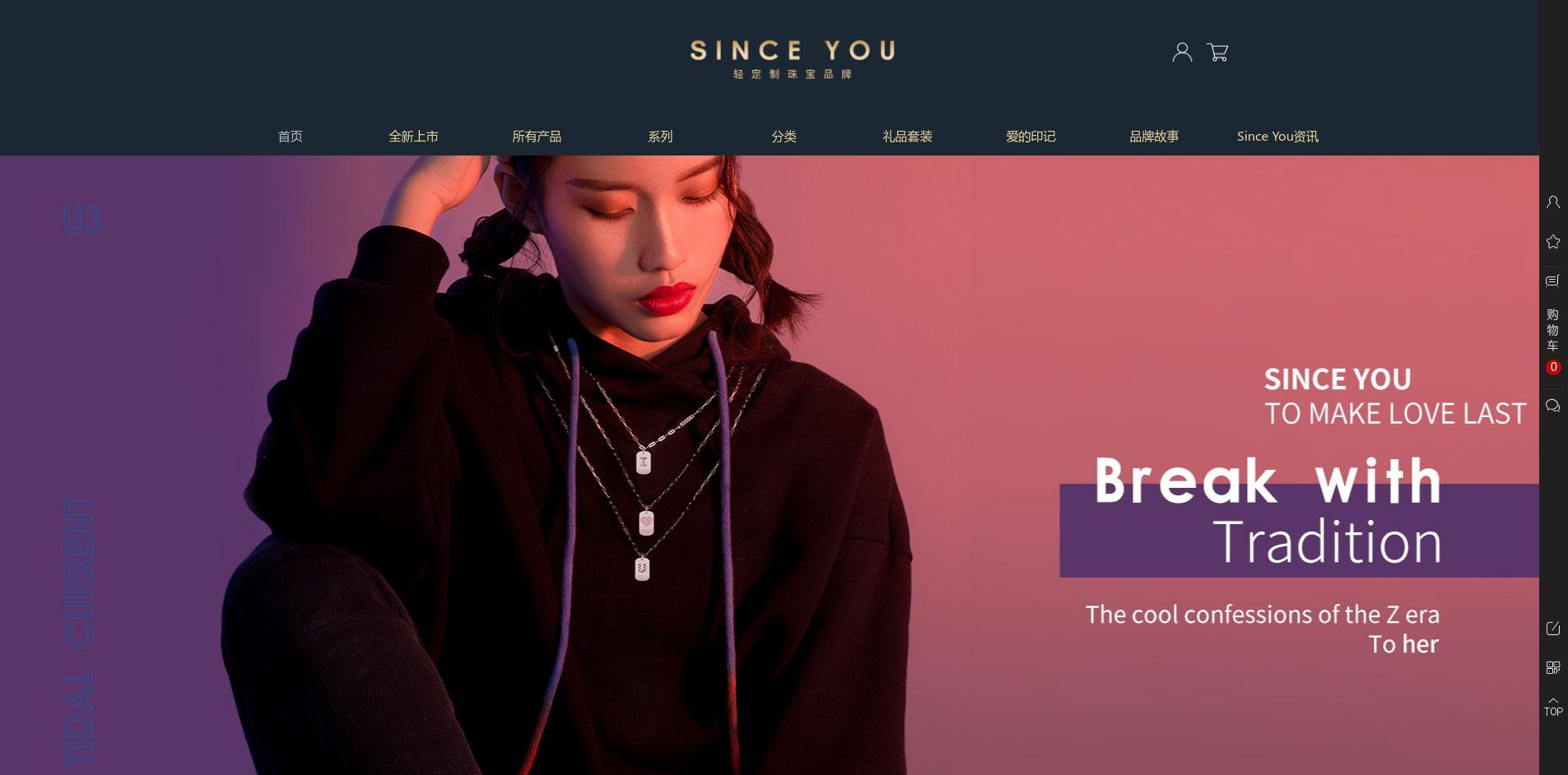Open the chat message icon in sidebar
Screen dimensions: 1568x775
click(x=1553, y=406)
